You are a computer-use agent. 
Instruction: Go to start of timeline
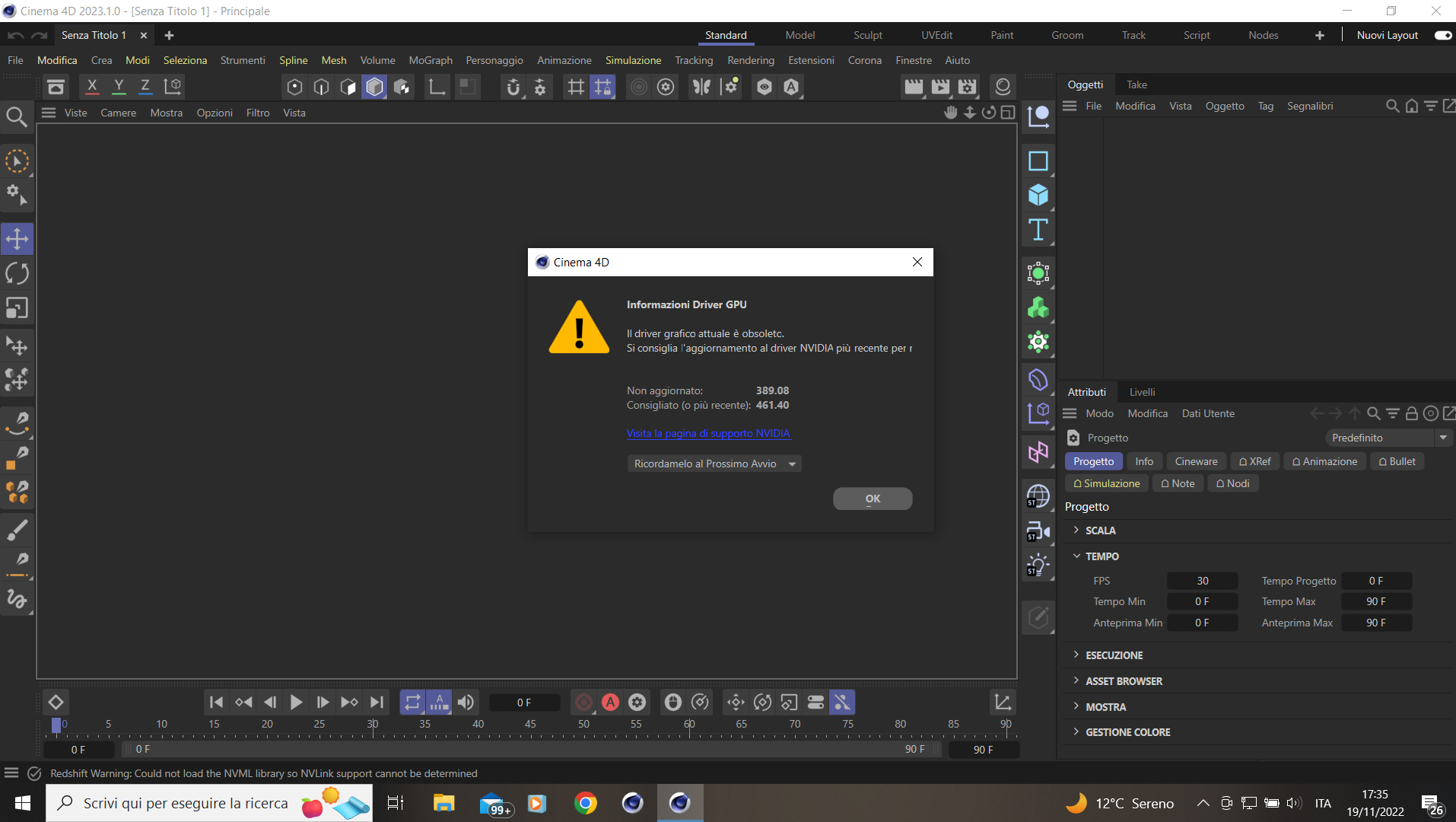click(x=216, y=703)
